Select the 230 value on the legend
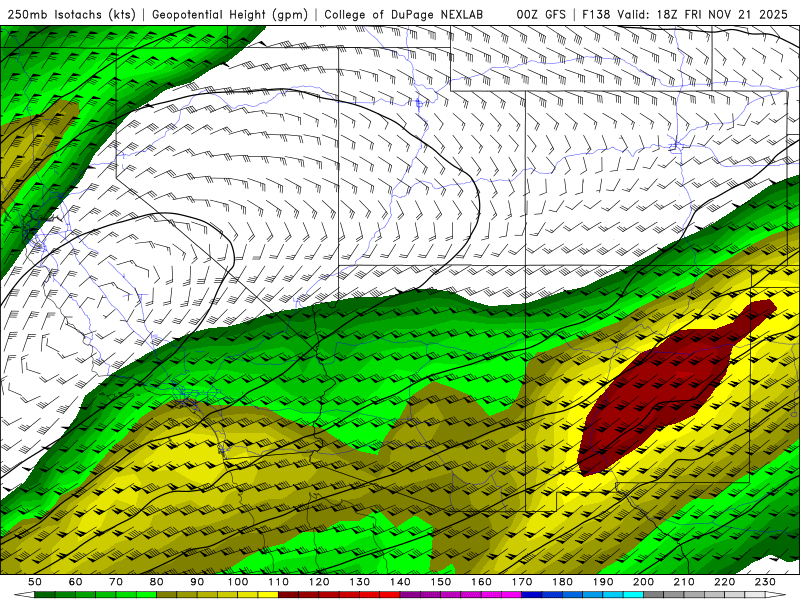Viewport: 800px width, 600px height. (x=765, y=582)
